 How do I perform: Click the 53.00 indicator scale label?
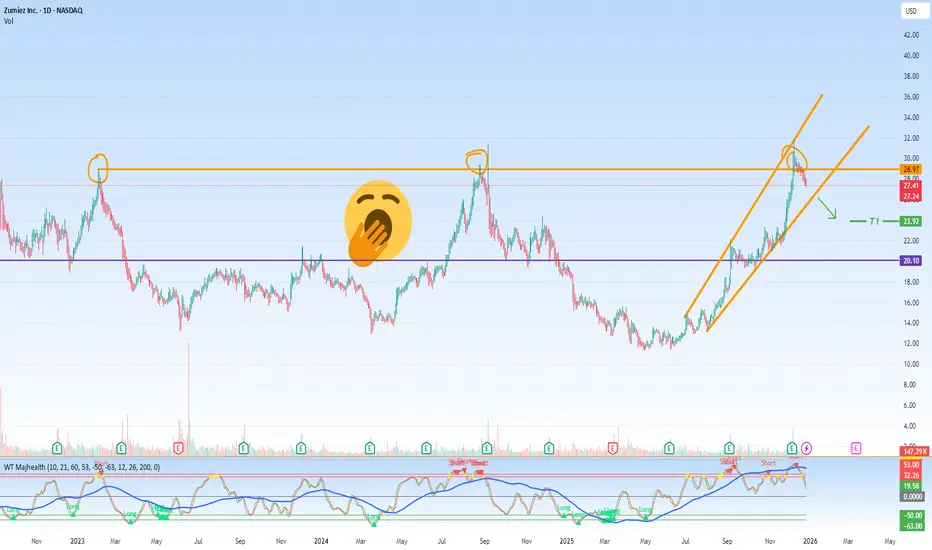click(912, 464)
